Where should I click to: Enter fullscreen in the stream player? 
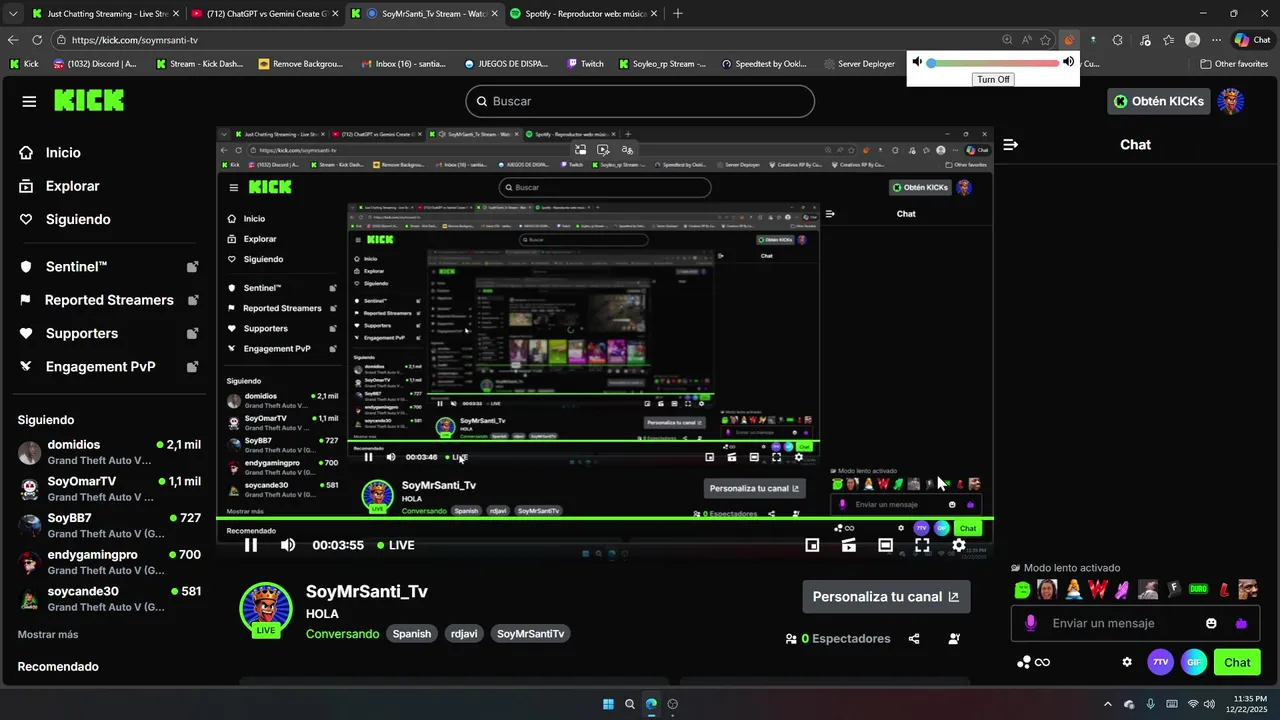tap(922, 545)
